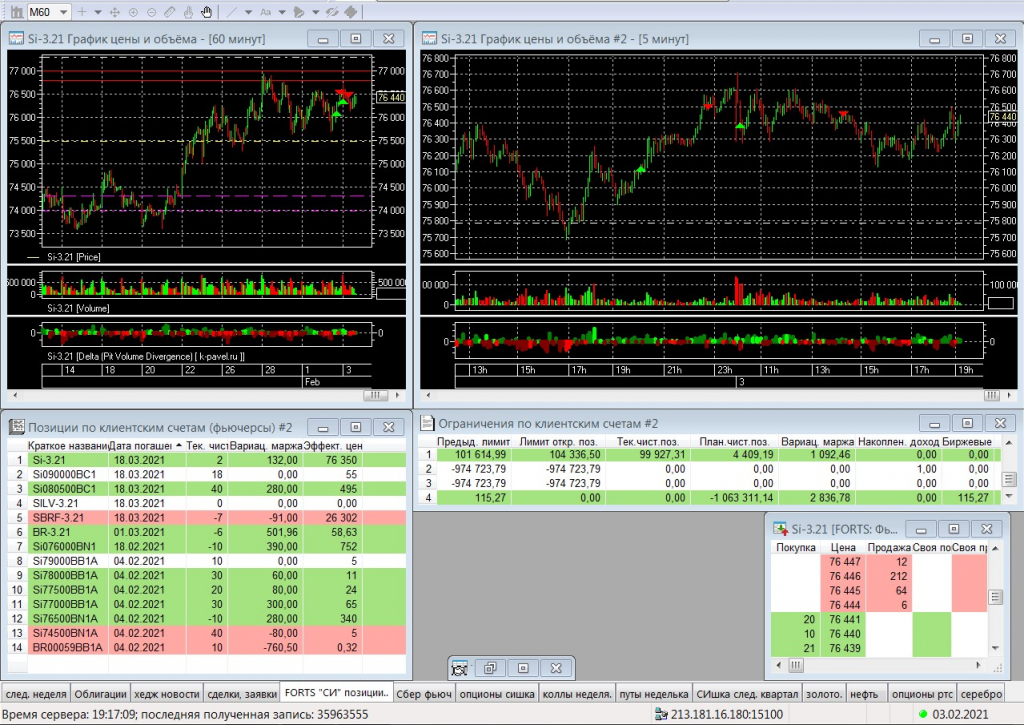Image resolution: width=1024 pixels, height=725 pixels.
Task: Open the 'серебро' tab
Action: tap(981, 694)
